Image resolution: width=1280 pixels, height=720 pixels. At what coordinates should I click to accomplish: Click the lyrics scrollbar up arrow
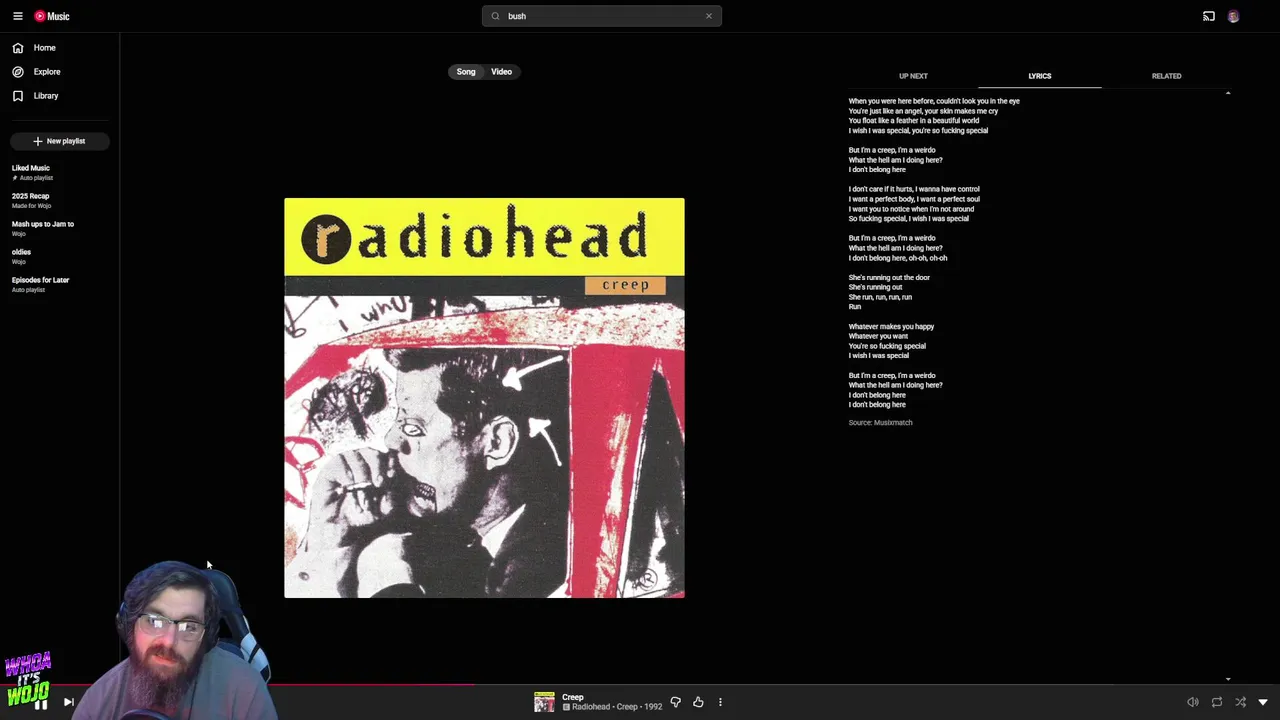[1228, 93]
